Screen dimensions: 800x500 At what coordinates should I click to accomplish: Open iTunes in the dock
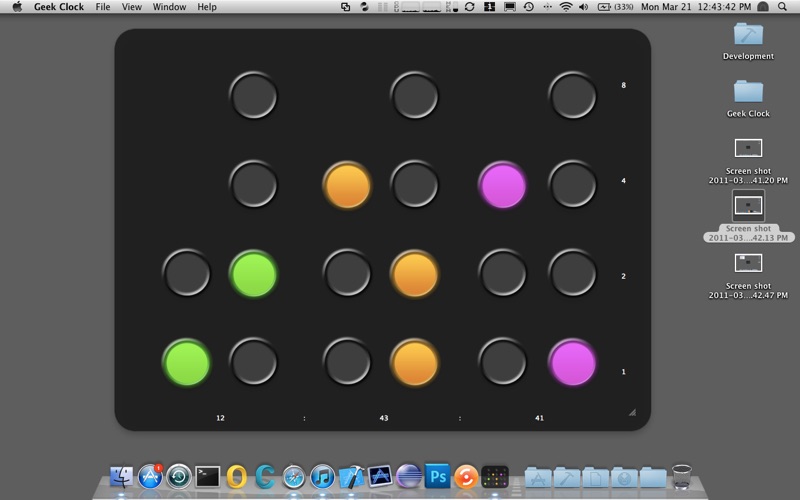click(x=322, y=476)
